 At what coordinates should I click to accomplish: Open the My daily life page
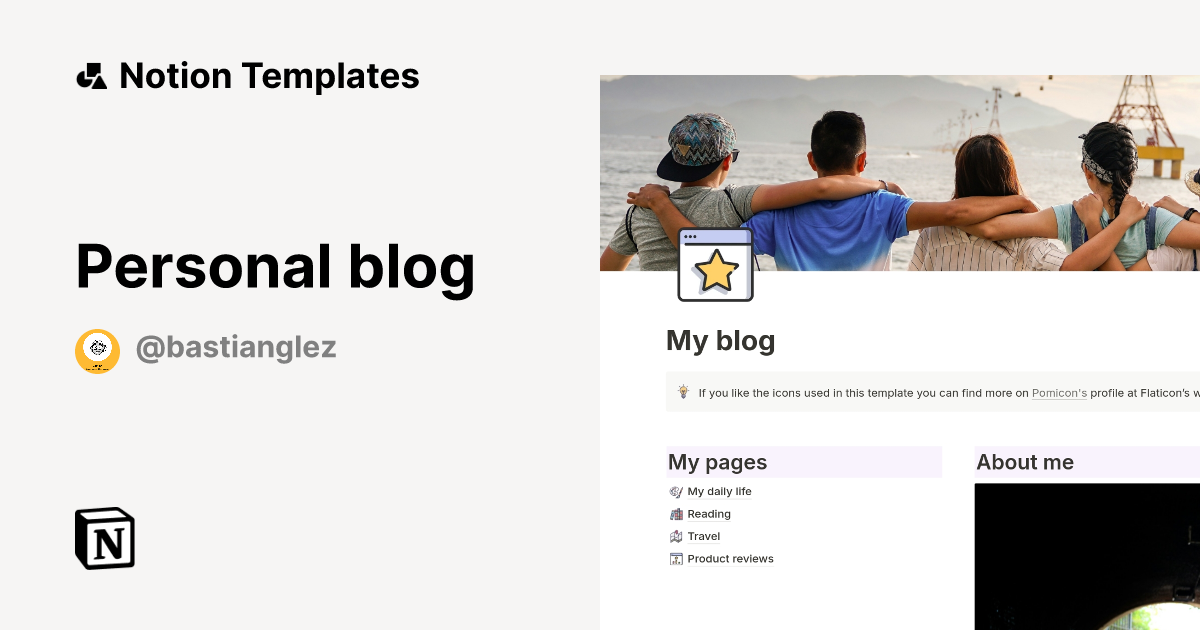click(x=717, y=491)
